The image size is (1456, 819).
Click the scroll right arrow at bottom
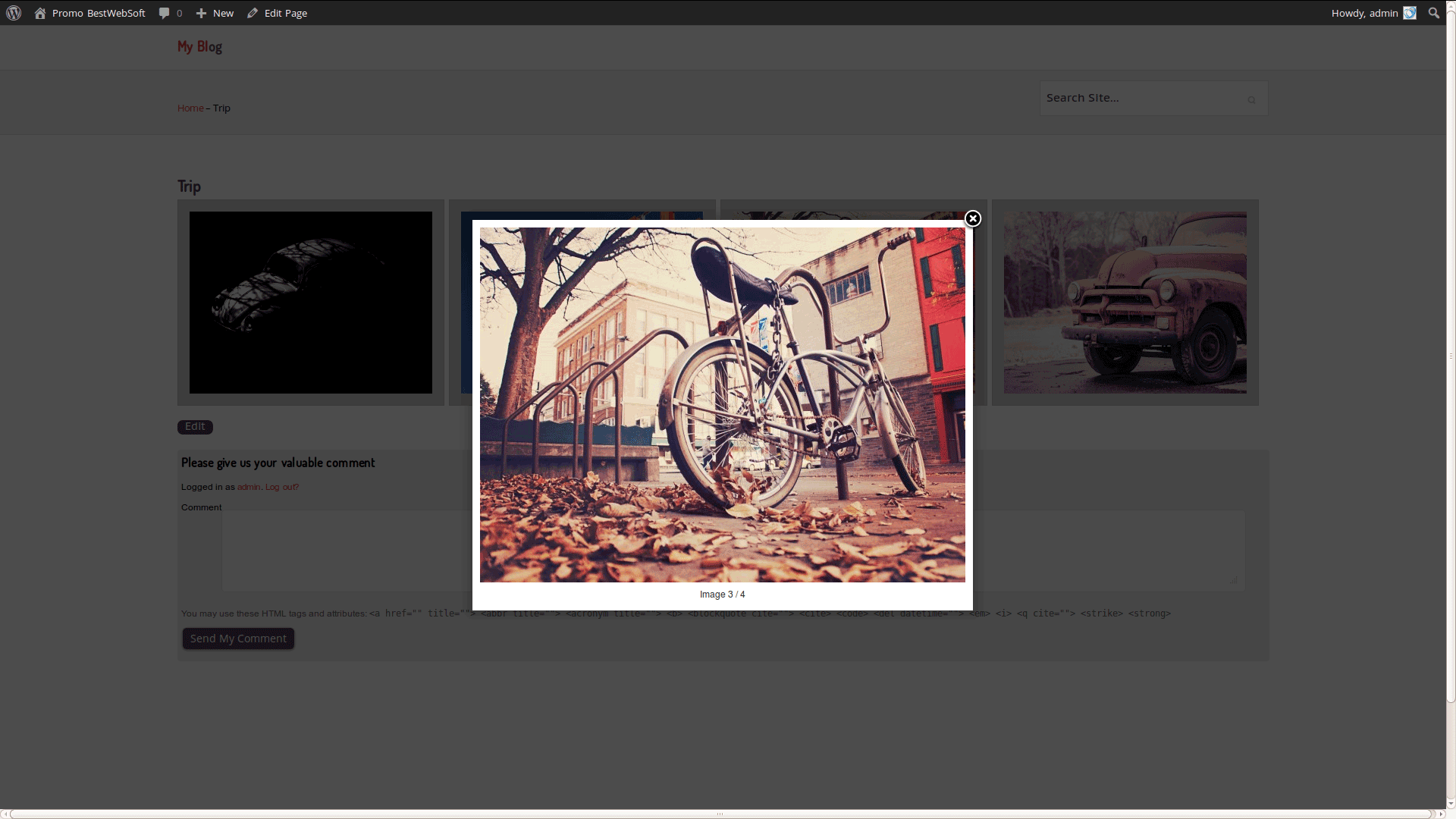coord(1441,814)
